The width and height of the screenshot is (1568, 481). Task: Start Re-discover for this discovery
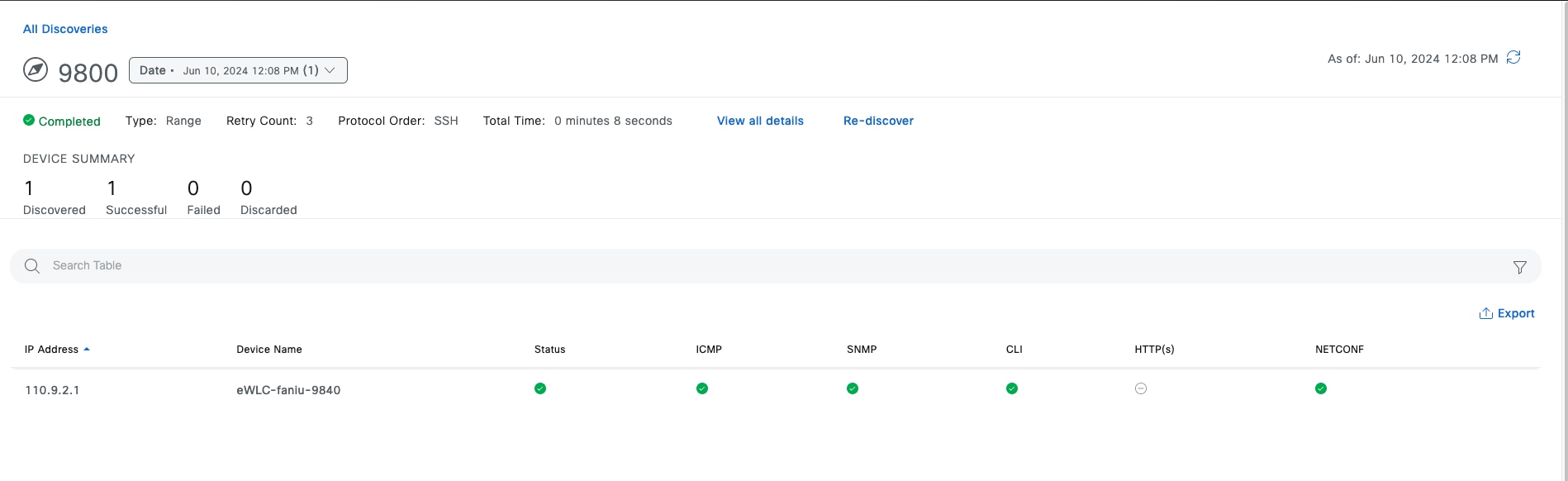(x=878, y=121)
